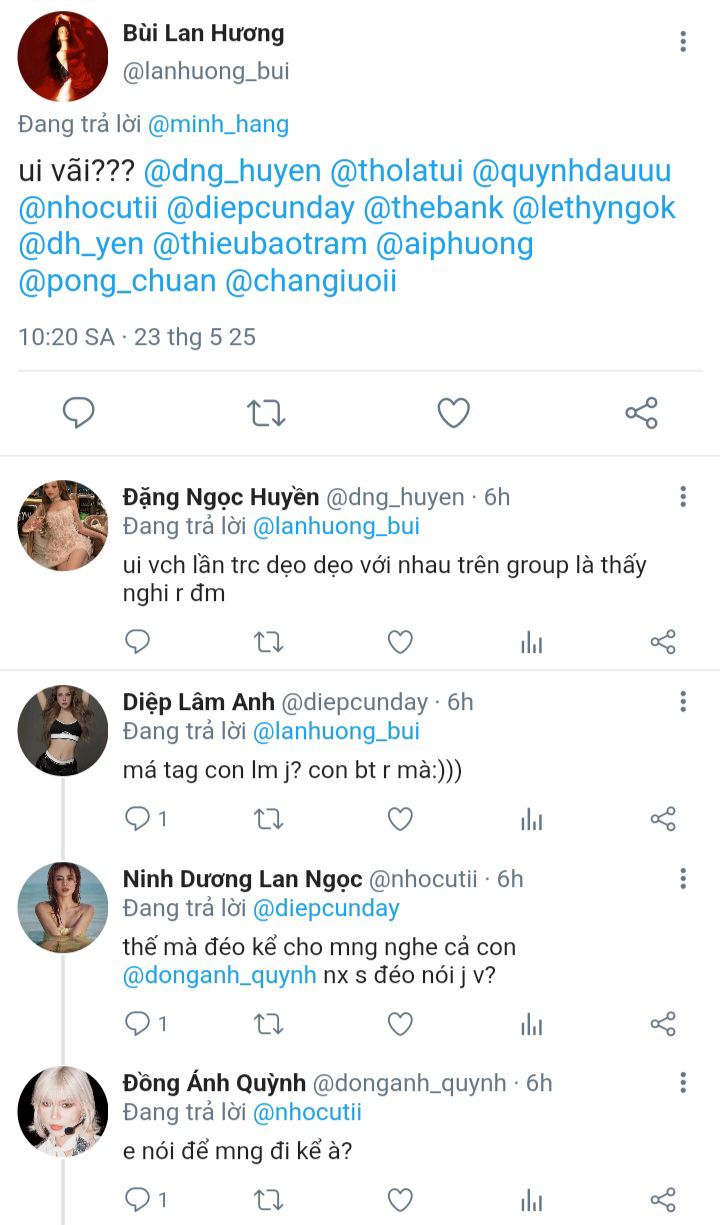
Task: Open Bùi Lan Hương's profile picture
Action: pyautogui.click(x=63, y=57)
